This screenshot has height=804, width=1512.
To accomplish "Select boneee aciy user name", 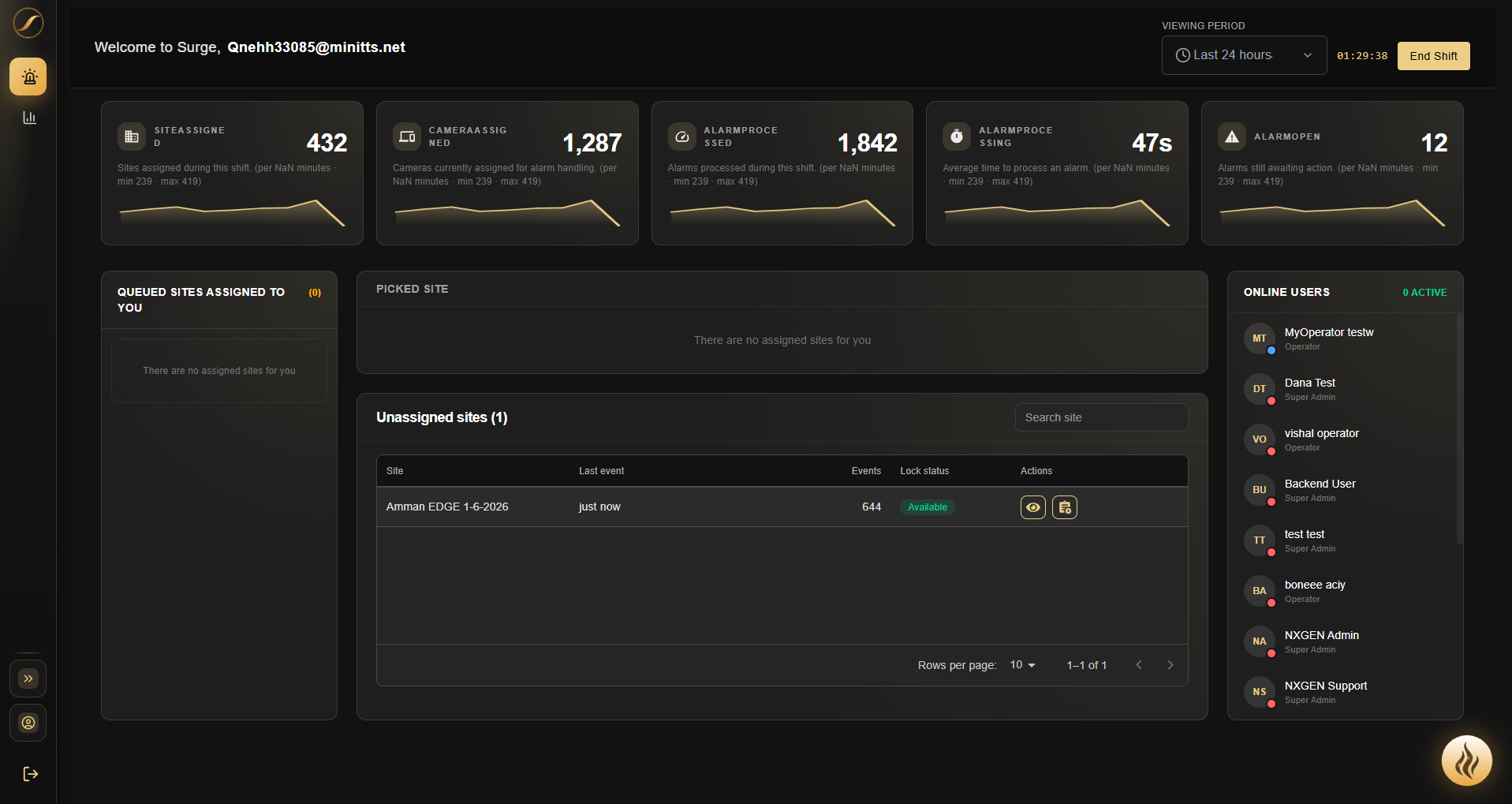I will click(1315, 585).
